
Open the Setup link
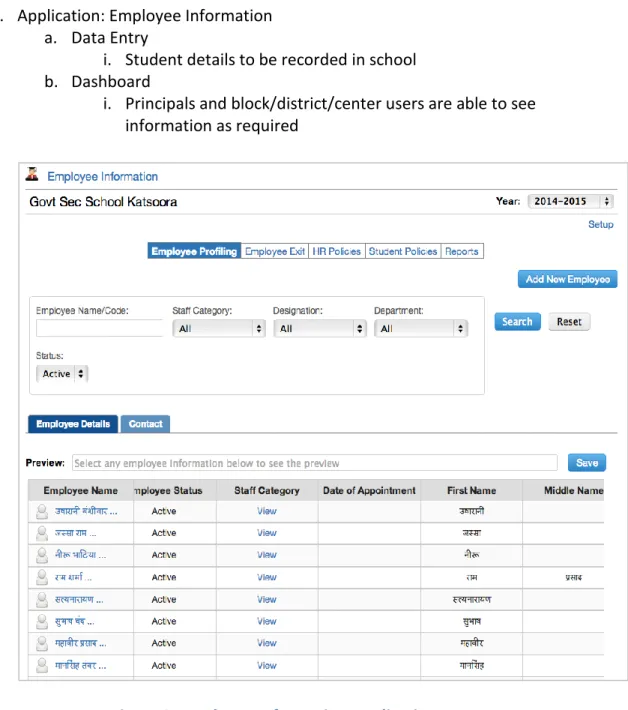coord(601,225)
